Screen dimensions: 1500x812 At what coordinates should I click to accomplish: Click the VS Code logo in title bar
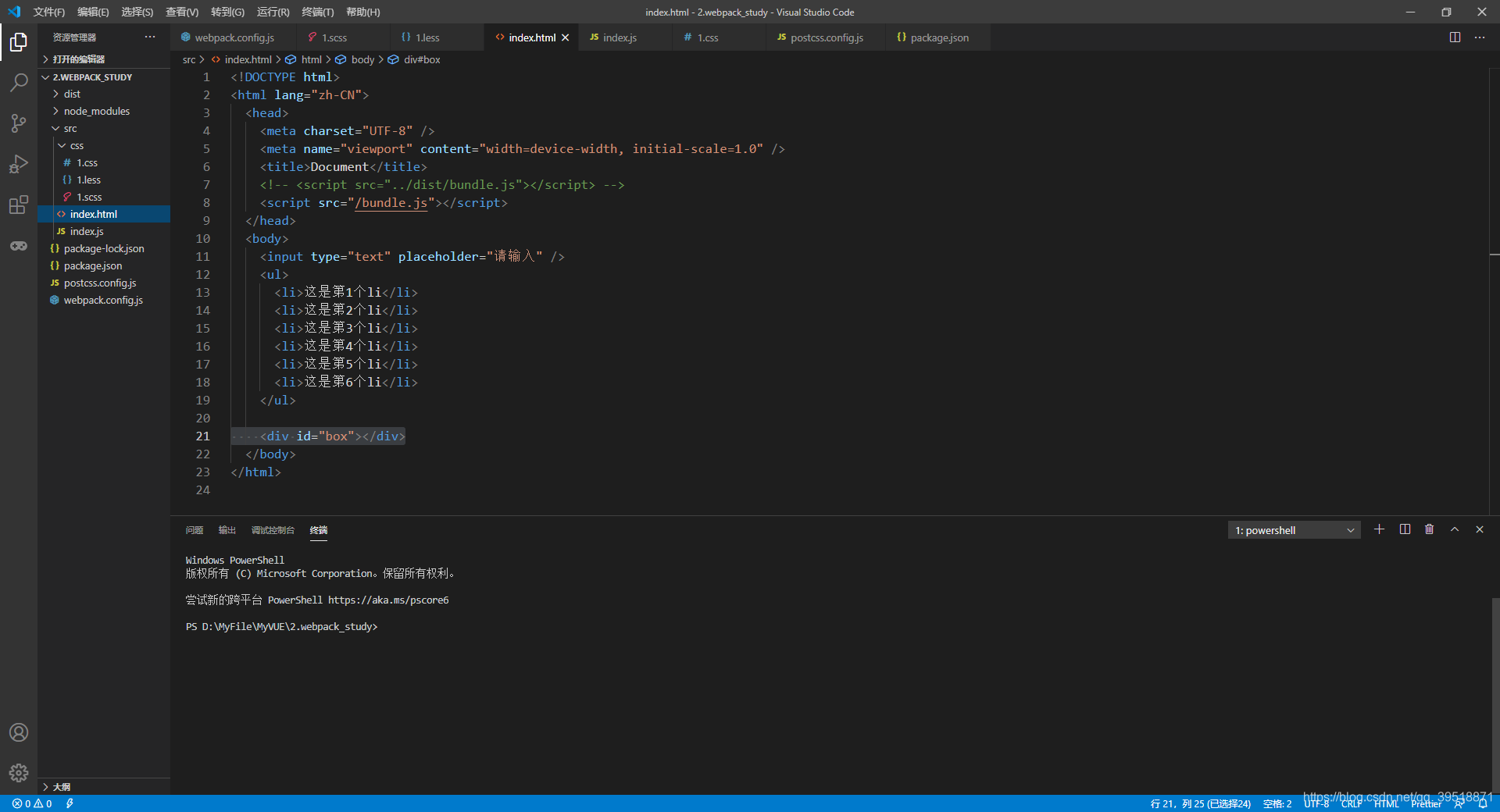tap(14, 12)
